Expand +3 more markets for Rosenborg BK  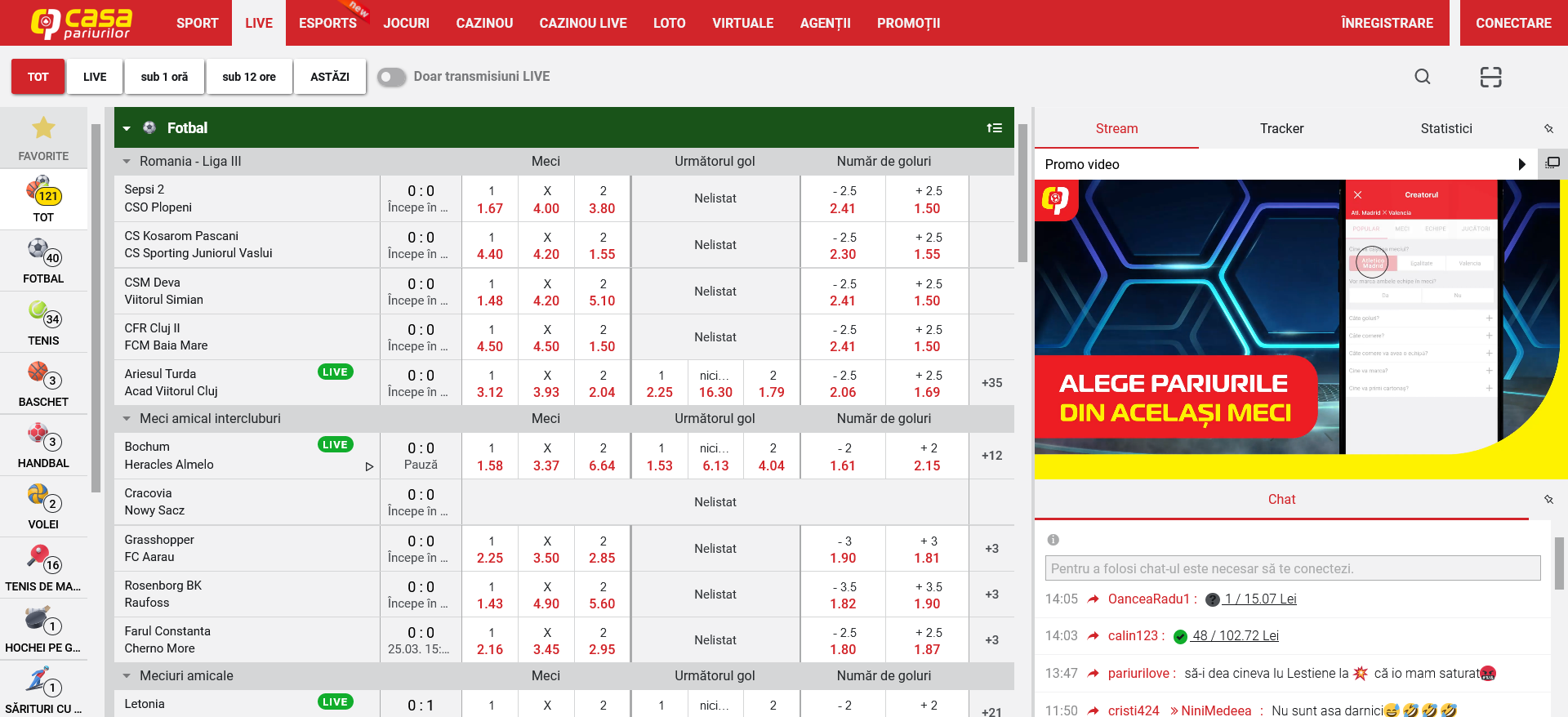(991, 595)
